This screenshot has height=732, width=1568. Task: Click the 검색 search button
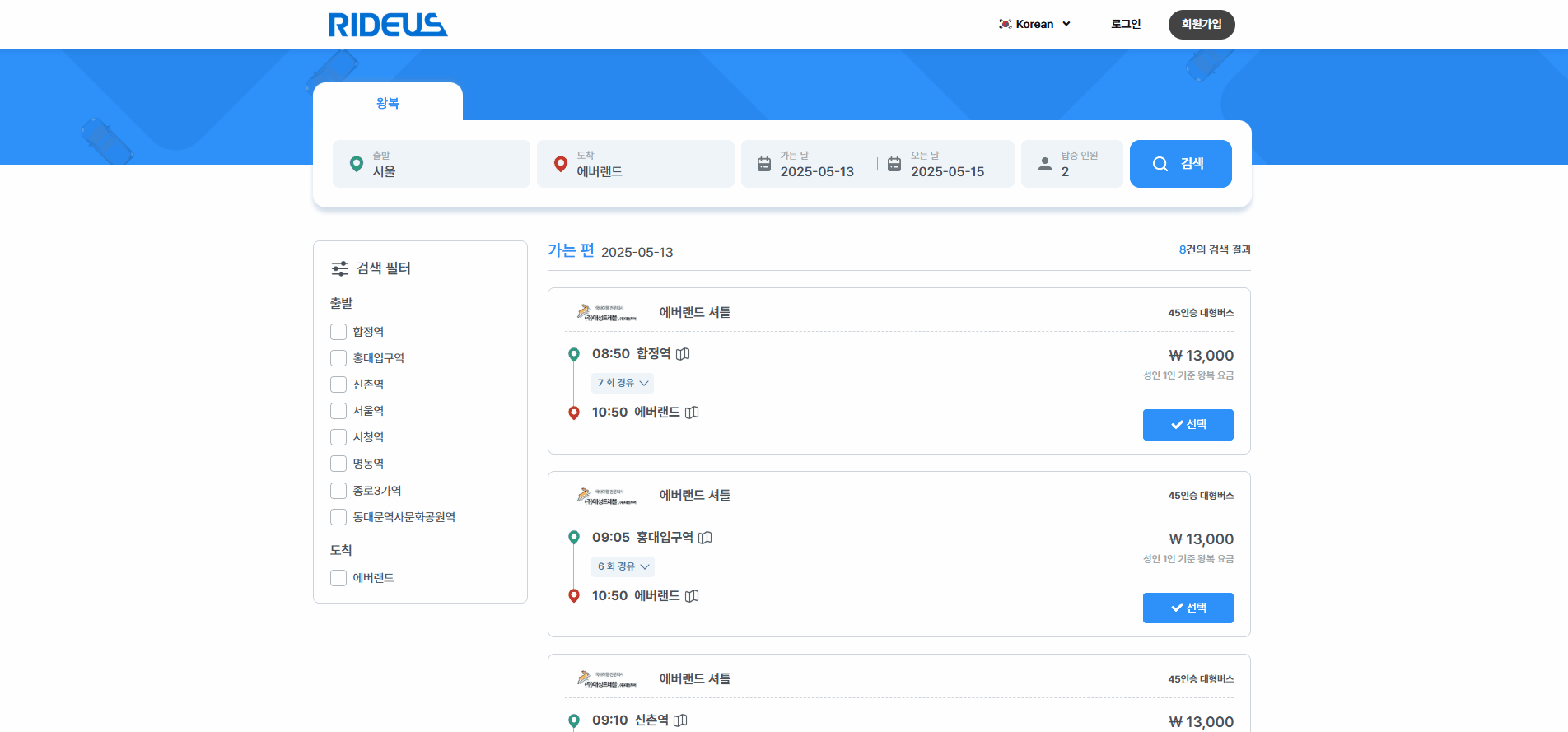pyautogui.click(x=1181, y=164)
